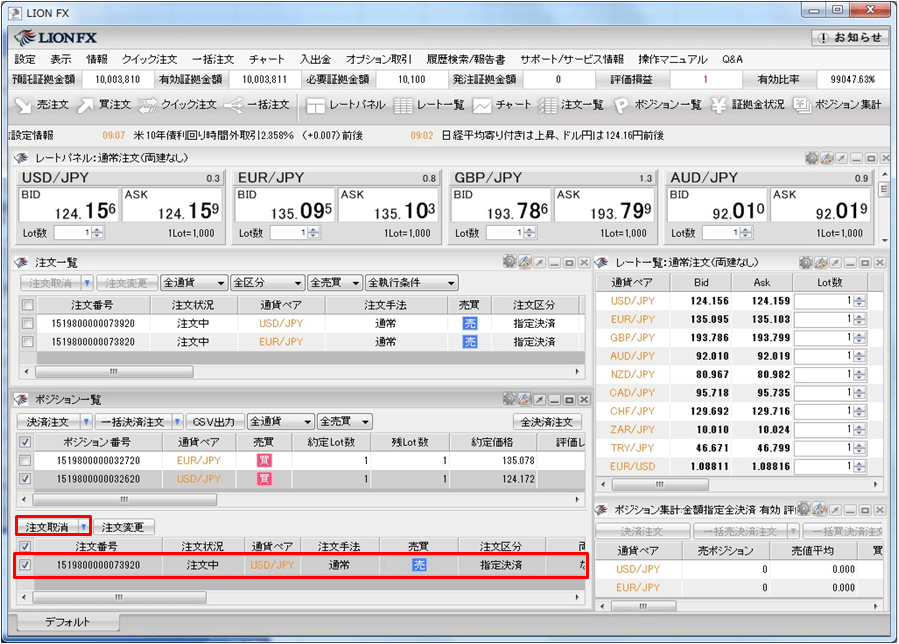Check order 1519800000073920 in 注文一覧
This screenshot has width=899, height=644.
coord(28,323)
